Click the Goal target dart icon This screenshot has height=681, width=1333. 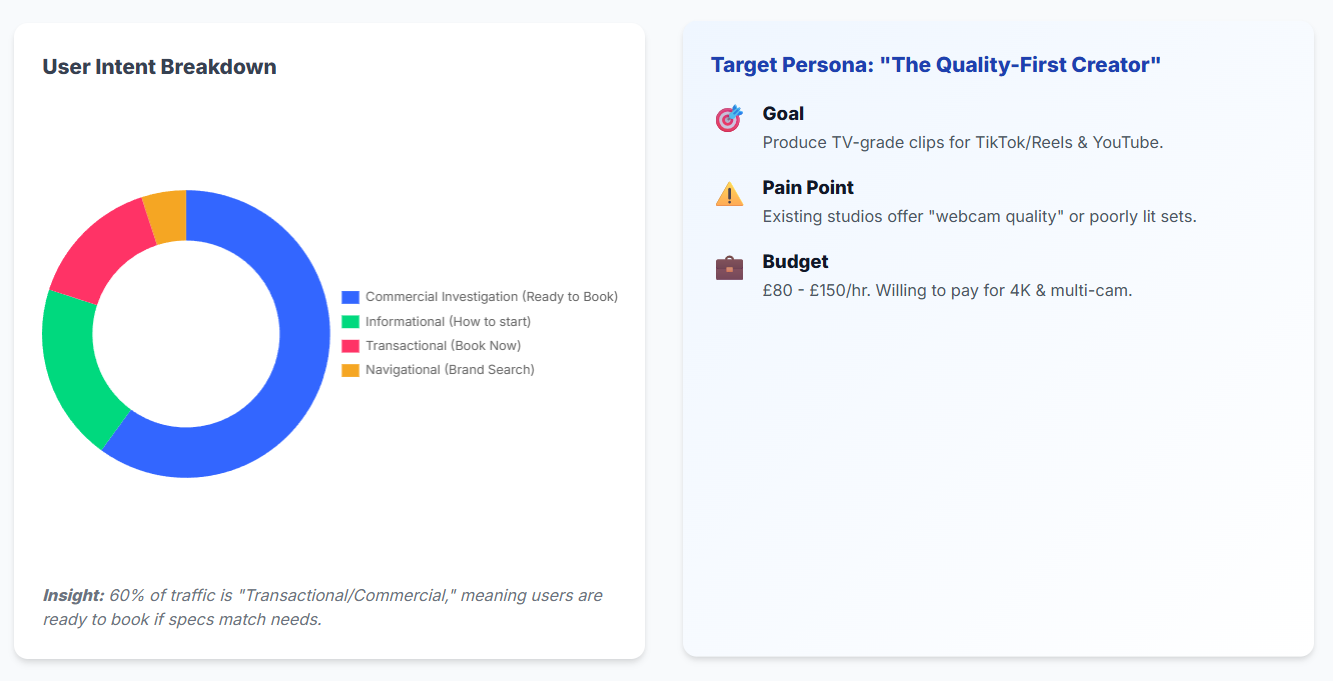(729, 119)
